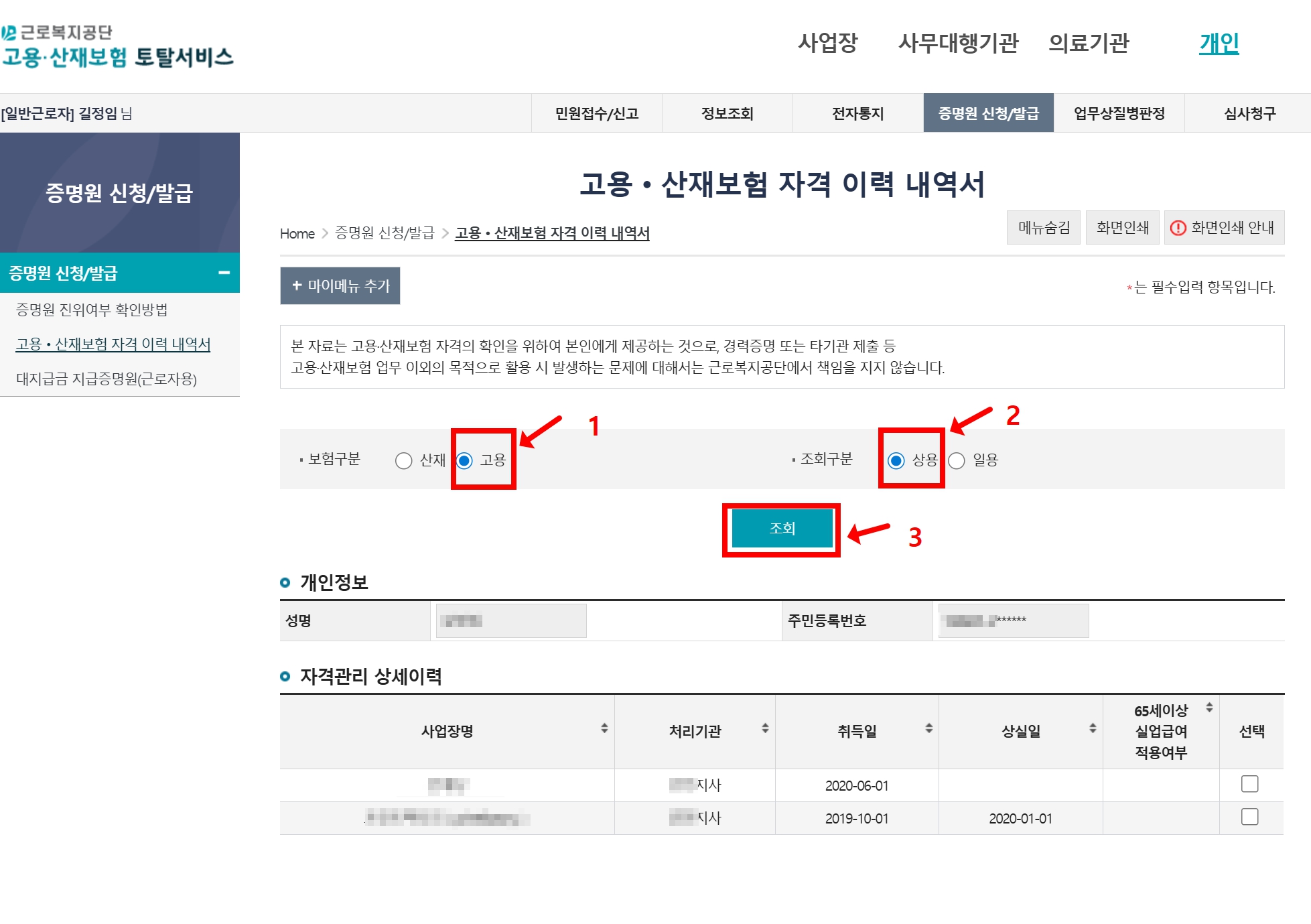Select the 산재 insurance radio button
Screen dimensions: 1311x924
tap(403, 461)
